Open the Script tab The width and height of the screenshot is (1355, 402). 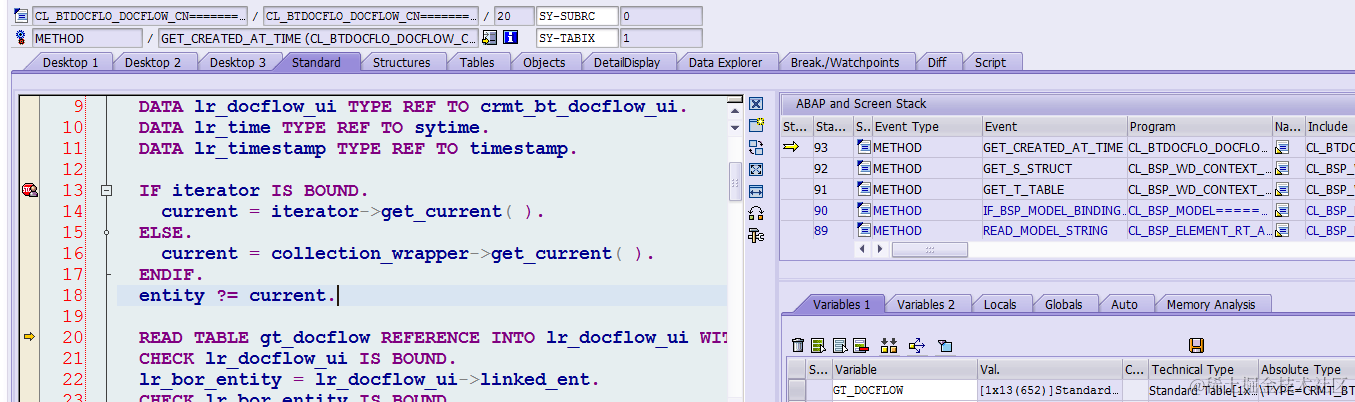pyautogui.click(x=990, y=62)
